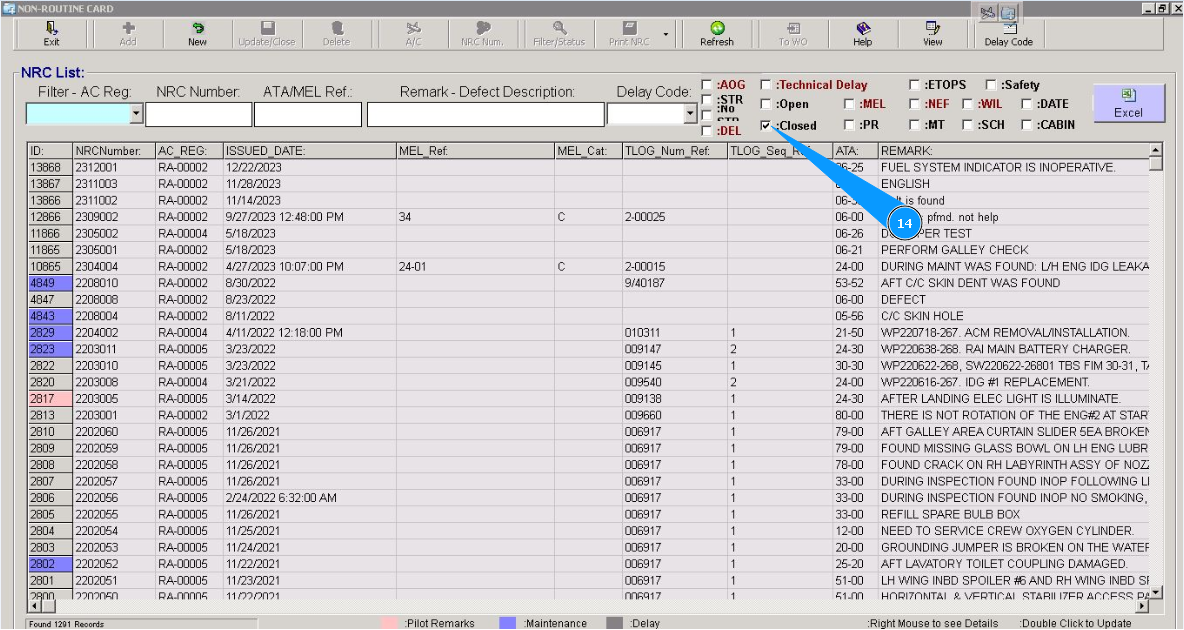The image size is (1184, 630).
Task: Tick the :SCH checkbox
Action: 967,125
